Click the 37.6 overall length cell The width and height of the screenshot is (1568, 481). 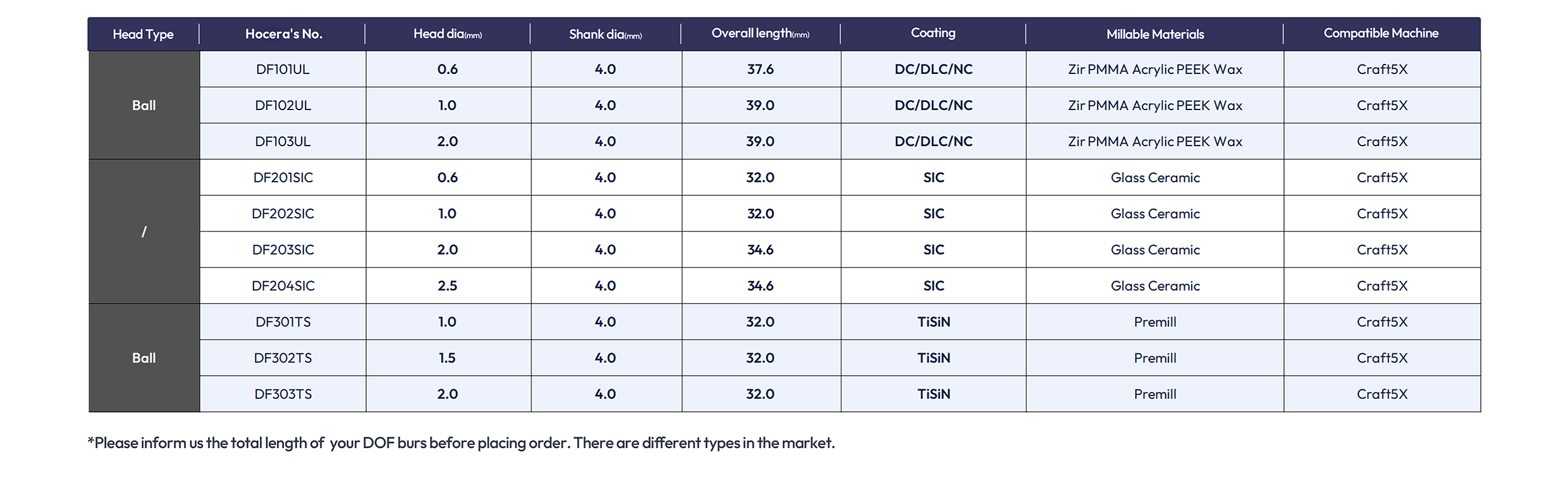[x=761, y=69]
